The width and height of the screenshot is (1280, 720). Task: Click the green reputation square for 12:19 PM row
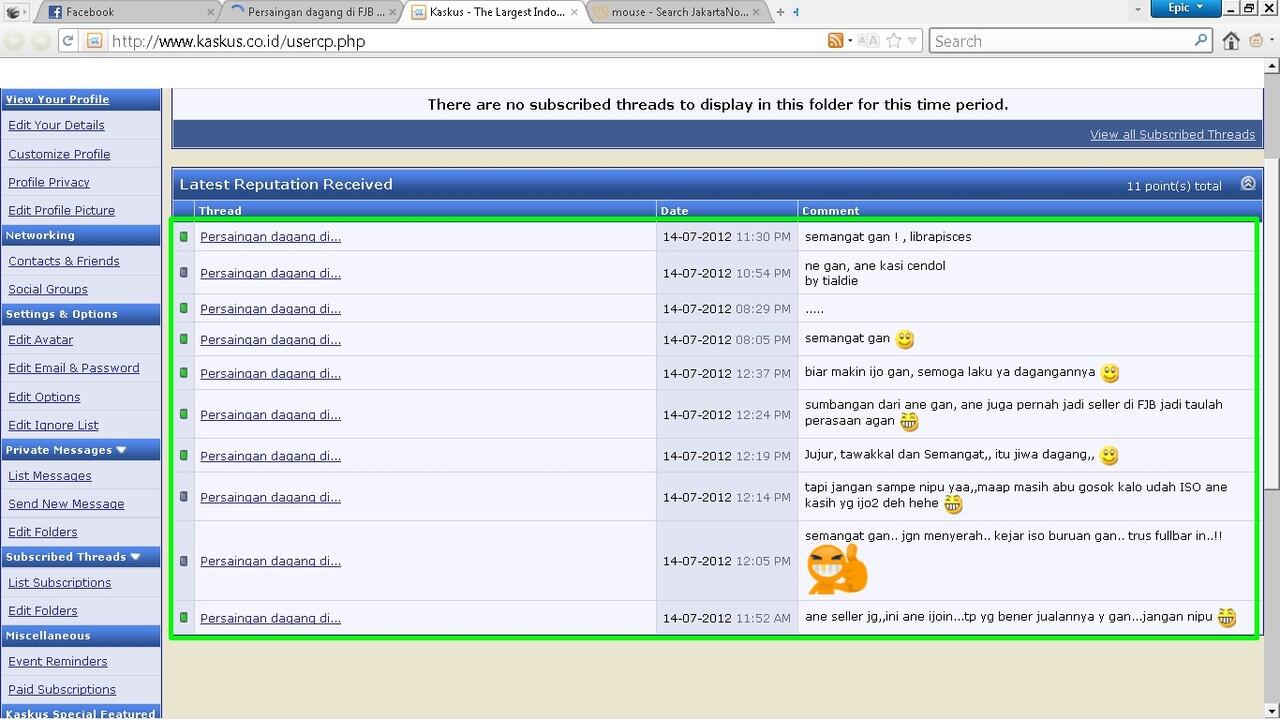coord(184,455)
